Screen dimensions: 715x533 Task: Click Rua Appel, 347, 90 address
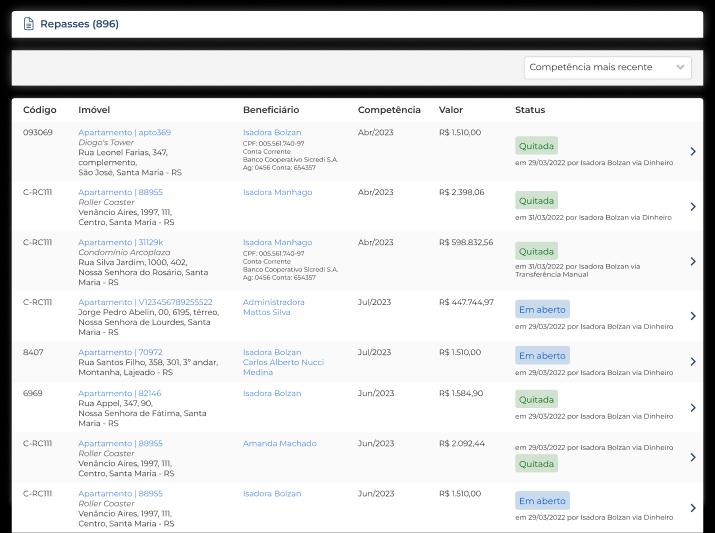click(115, 403)
